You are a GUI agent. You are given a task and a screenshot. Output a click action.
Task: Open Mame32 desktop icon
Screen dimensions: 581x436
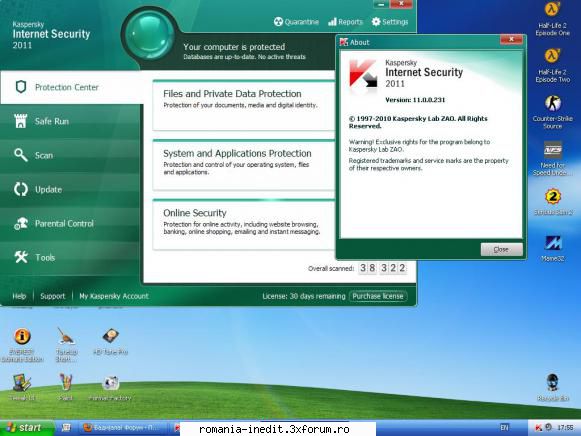point(553,248)
